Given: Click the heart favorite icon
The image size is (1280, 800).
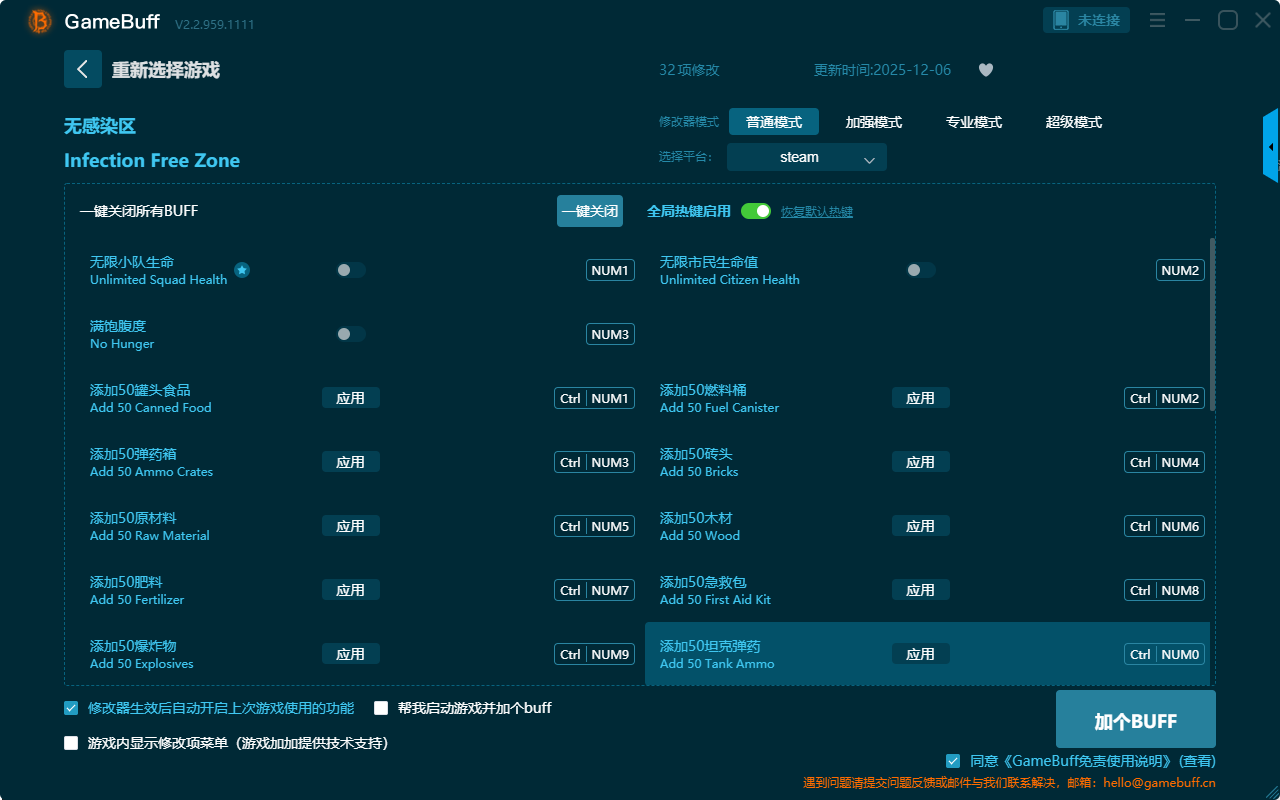Looking at the screenshot, I should click(x=985, y=70).
